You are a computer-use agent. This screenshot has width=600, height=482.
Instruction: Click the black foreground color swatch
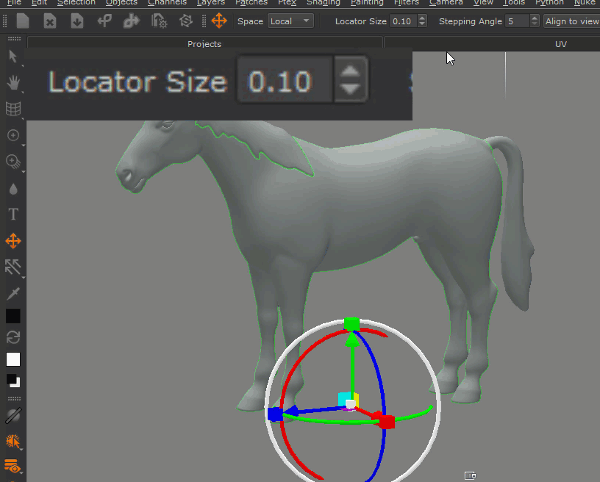[13, 316]
